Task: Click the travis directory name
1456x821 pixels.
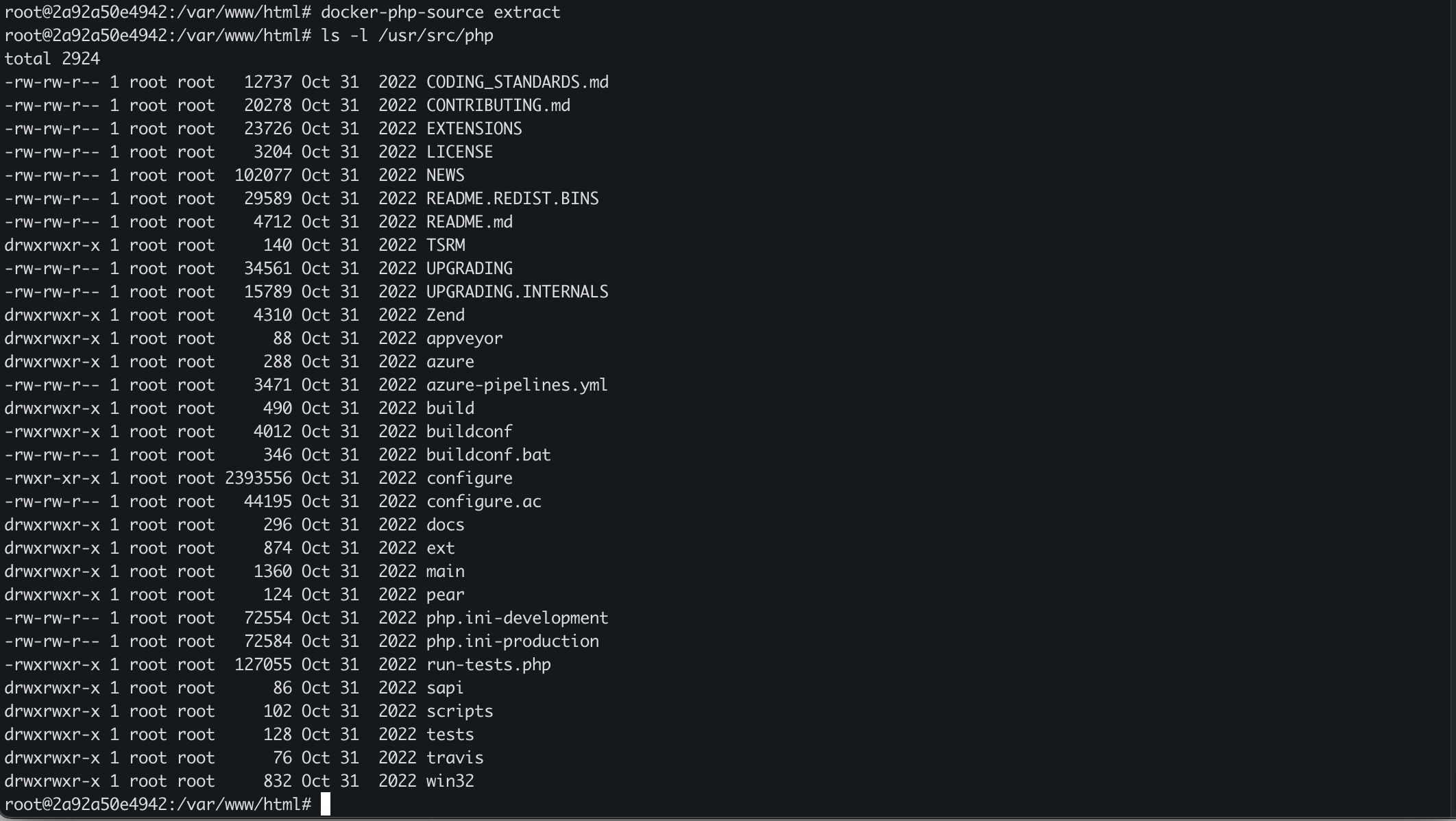Action: 454,758
